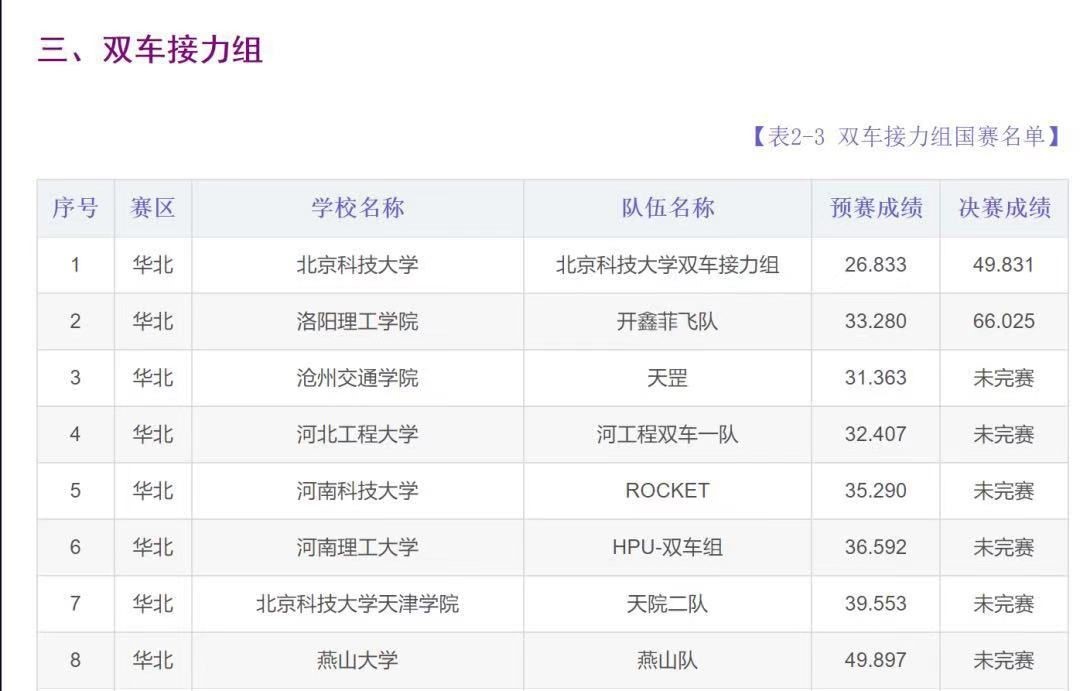Click the 学校名称 column header

(x=357, y=208)
